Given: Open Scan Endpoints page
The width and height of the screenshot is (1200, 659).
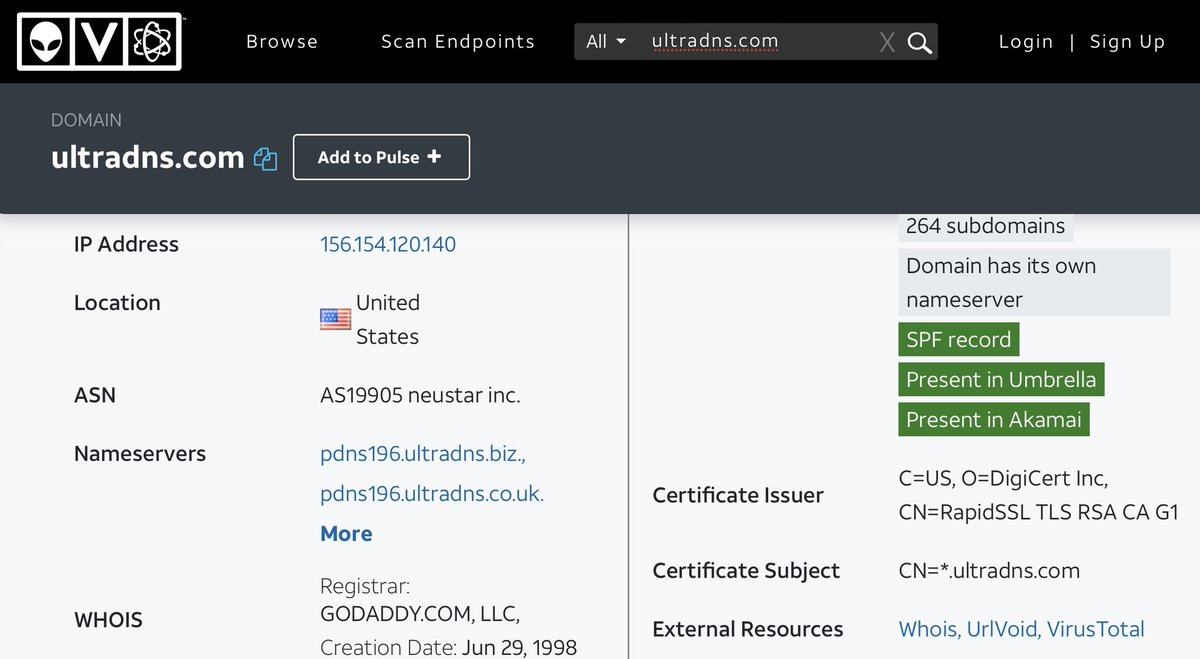Looking at the screenshot, I should (458, 42).
